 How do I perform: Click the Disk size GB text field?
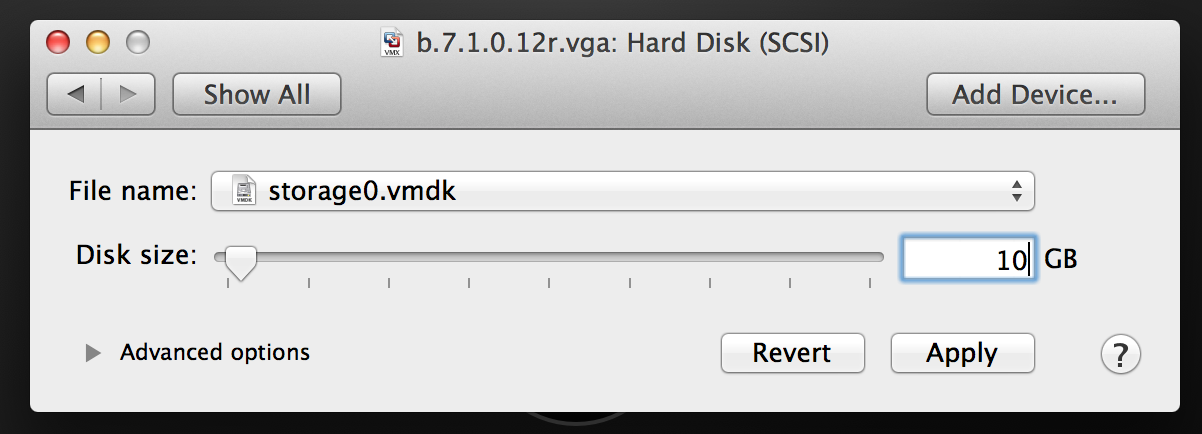pyautogui.click(x=968, y=260)
